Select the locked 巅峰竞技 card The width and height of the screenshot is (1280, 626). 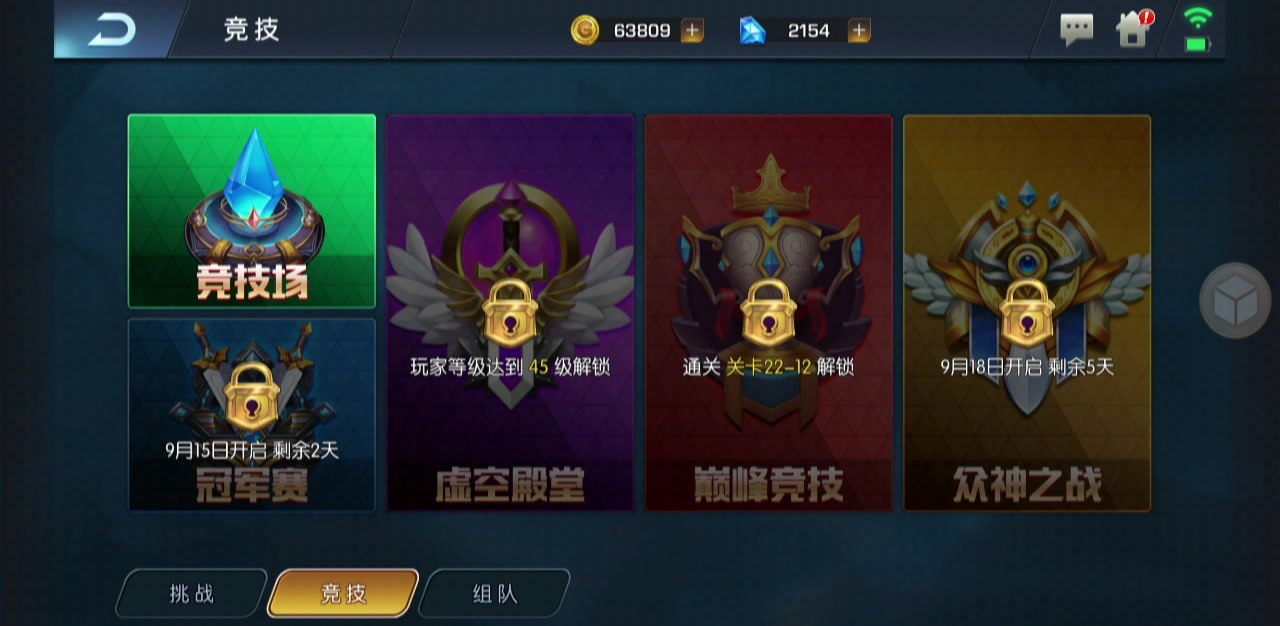pyautogui.click(x=769, y=313)
